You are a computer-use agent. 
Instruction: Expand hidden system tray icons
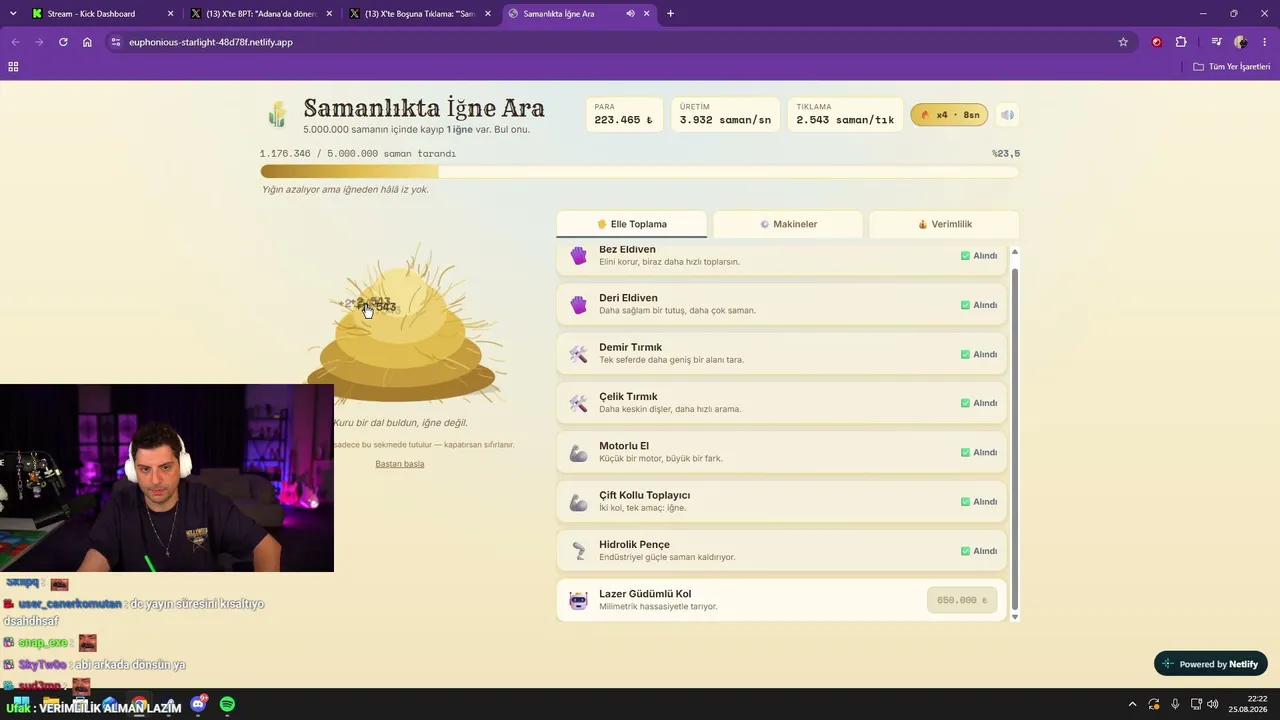pos(1132,704)
